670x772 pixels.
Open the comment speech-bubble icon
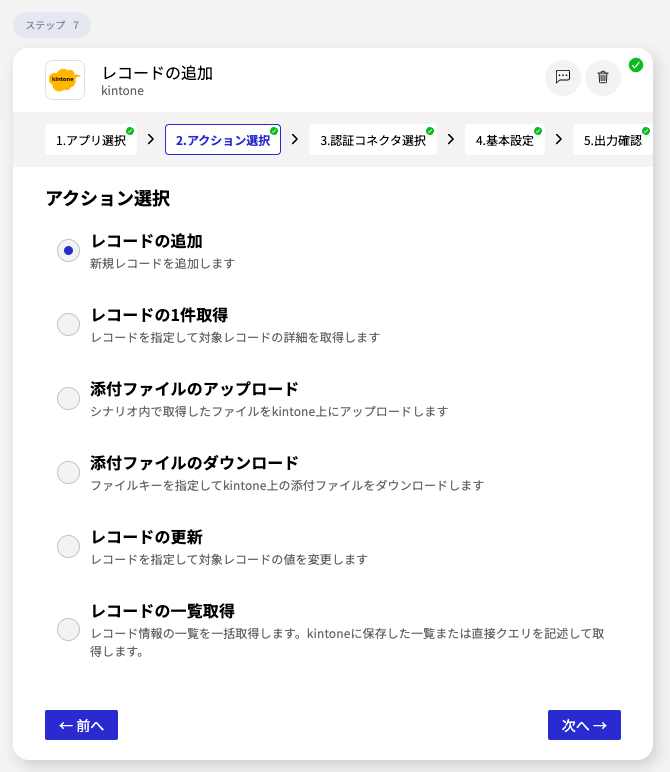563,77
